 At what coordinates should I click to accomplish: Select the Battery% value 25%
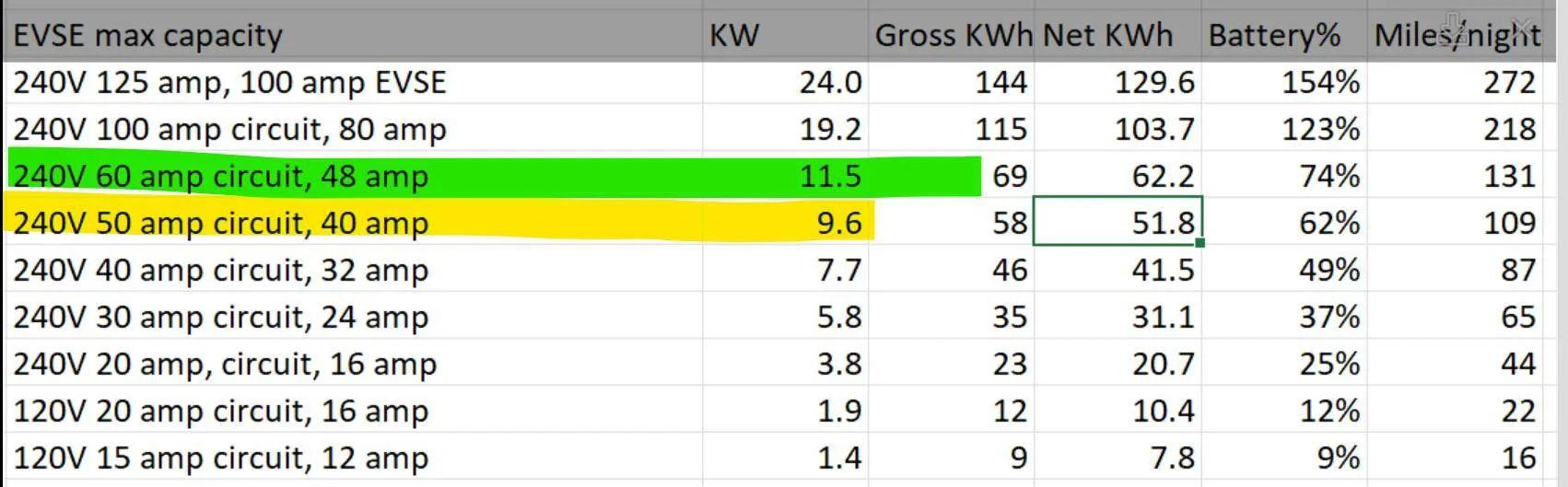tap(1330, 365)
